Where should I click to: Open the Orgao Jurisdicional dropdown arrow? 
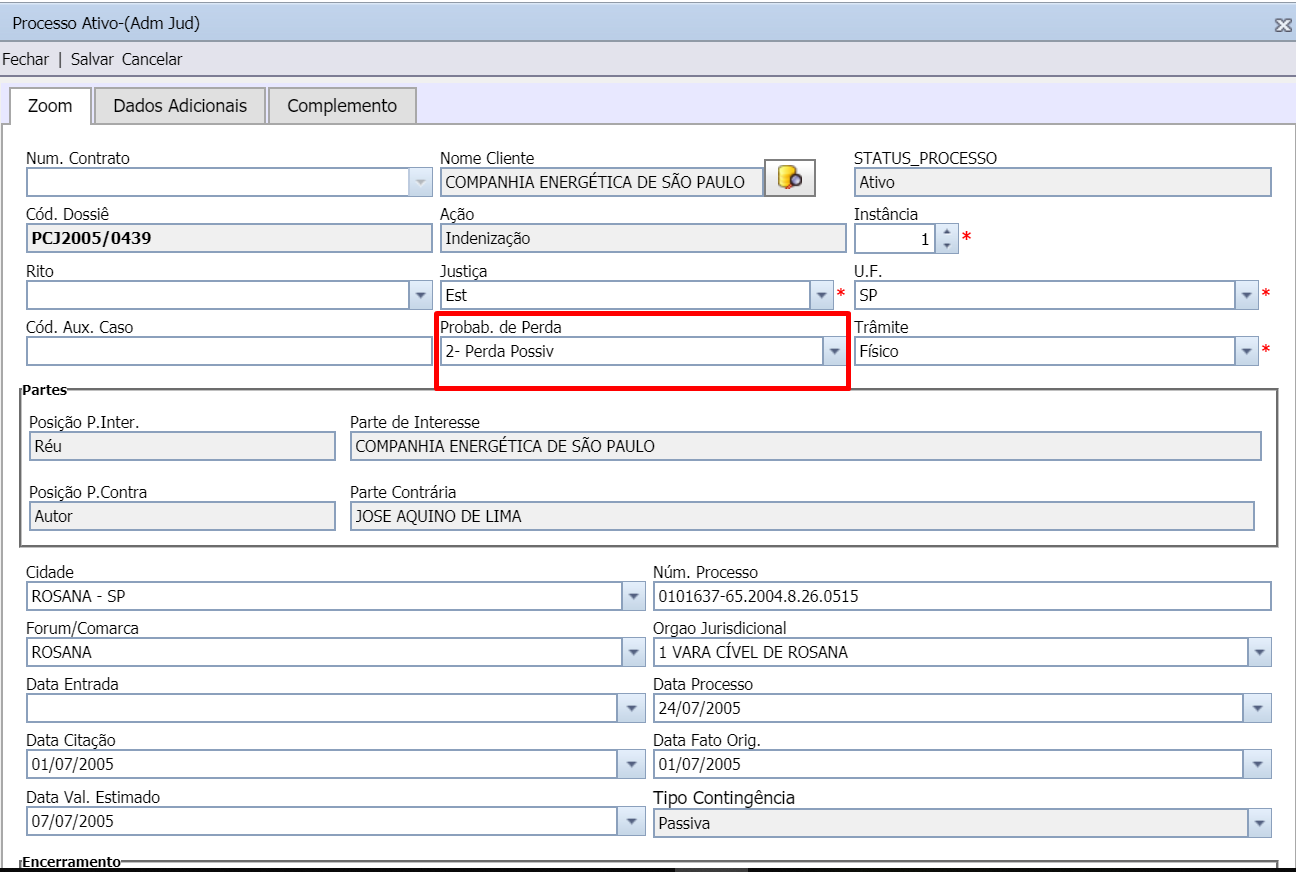point(1260,652)
